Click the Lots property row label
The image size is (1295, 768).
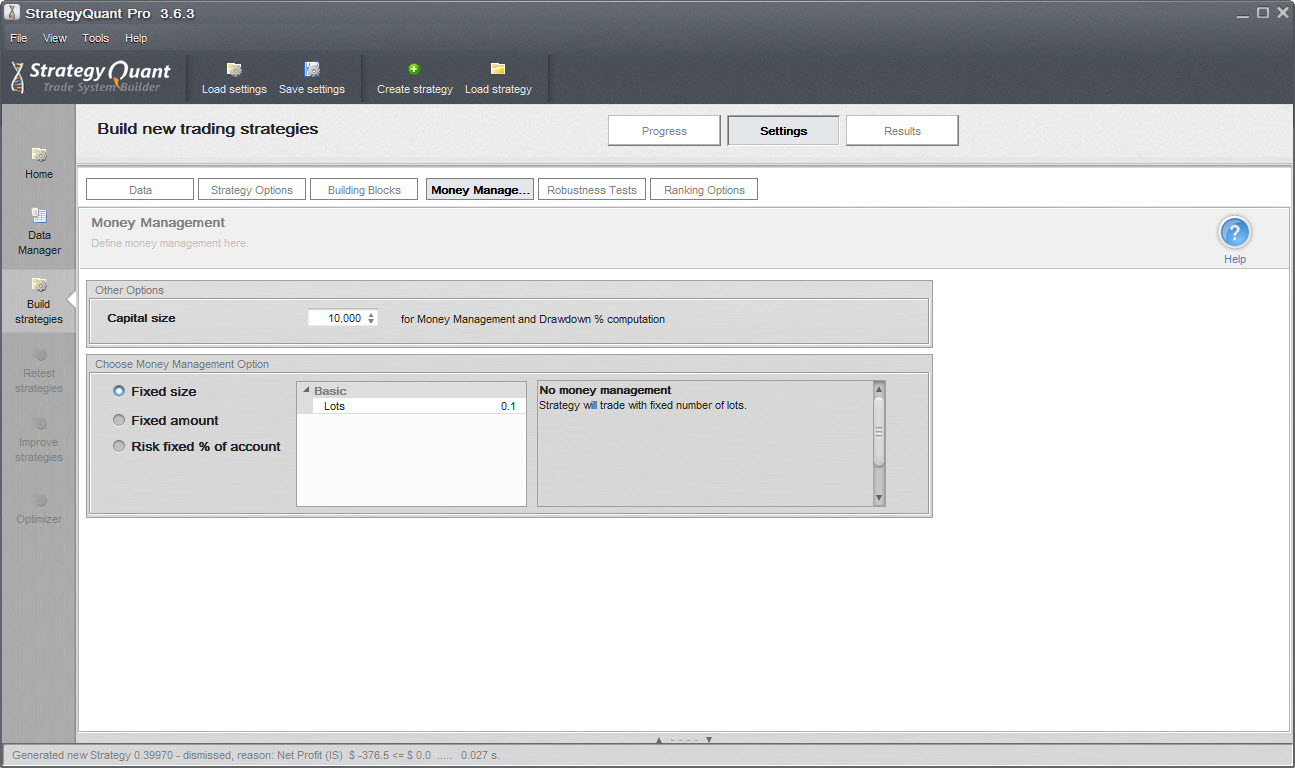(x=334, y=407)
